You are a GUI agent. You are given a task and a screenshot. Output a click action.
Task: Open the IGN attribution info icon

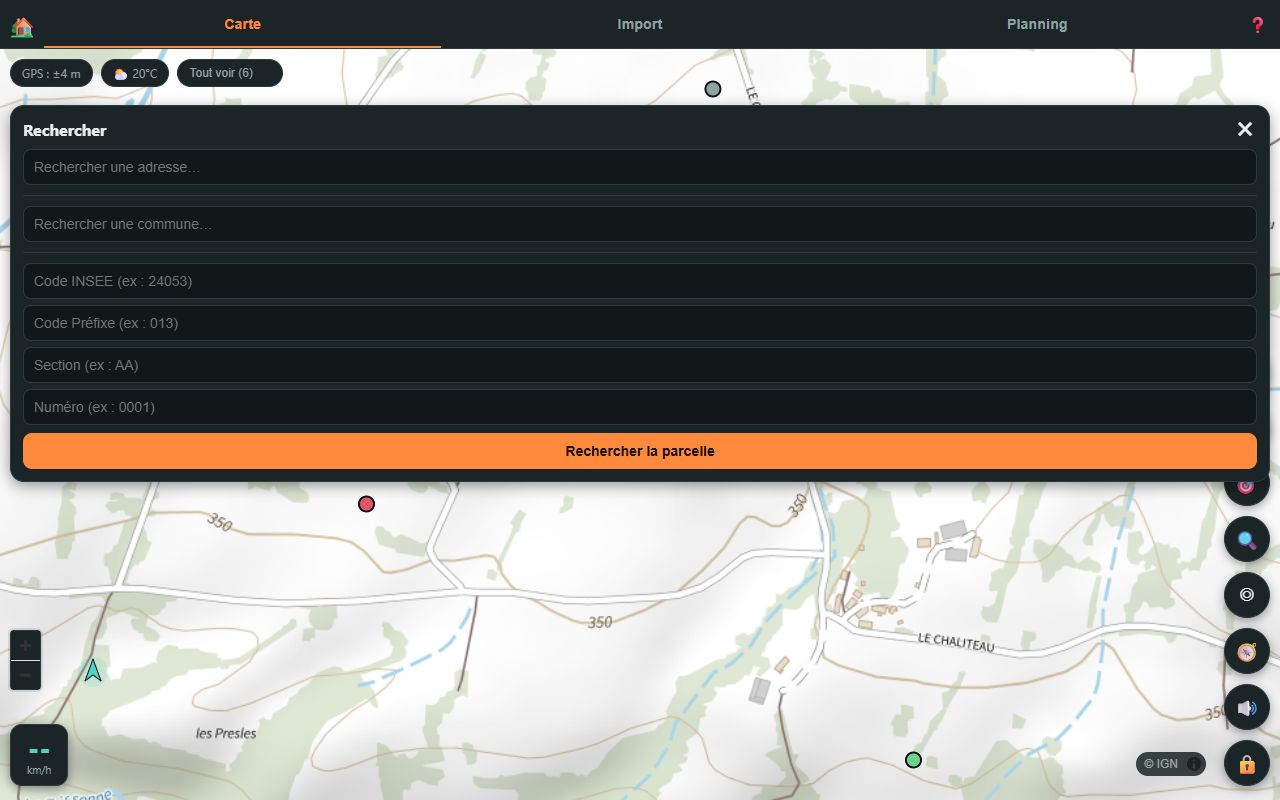coord(1194,764)
